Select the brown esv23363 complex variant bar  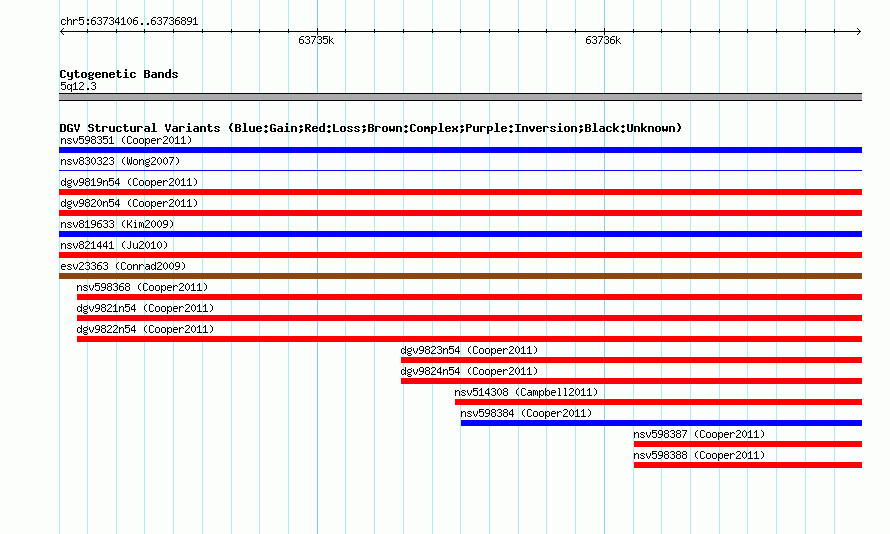460,276
